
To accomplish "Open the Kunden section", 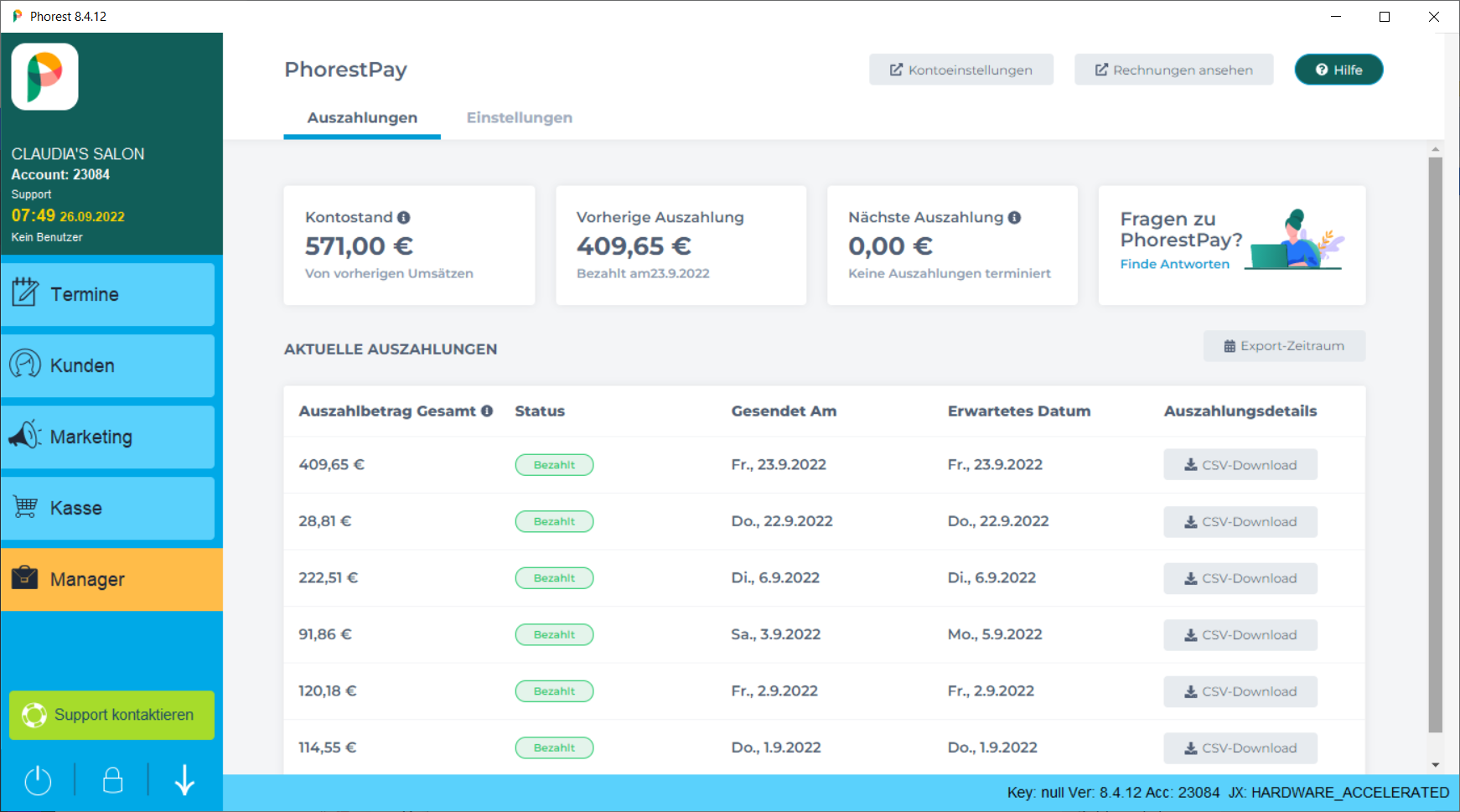I will click(x=108, y=365).
